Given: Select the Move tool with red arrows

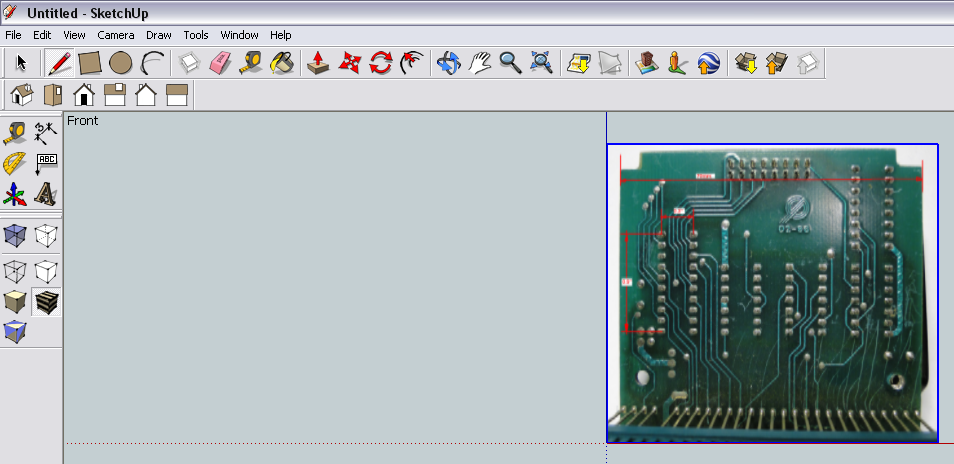Looking at the screenshot, I should pos(349,63).
